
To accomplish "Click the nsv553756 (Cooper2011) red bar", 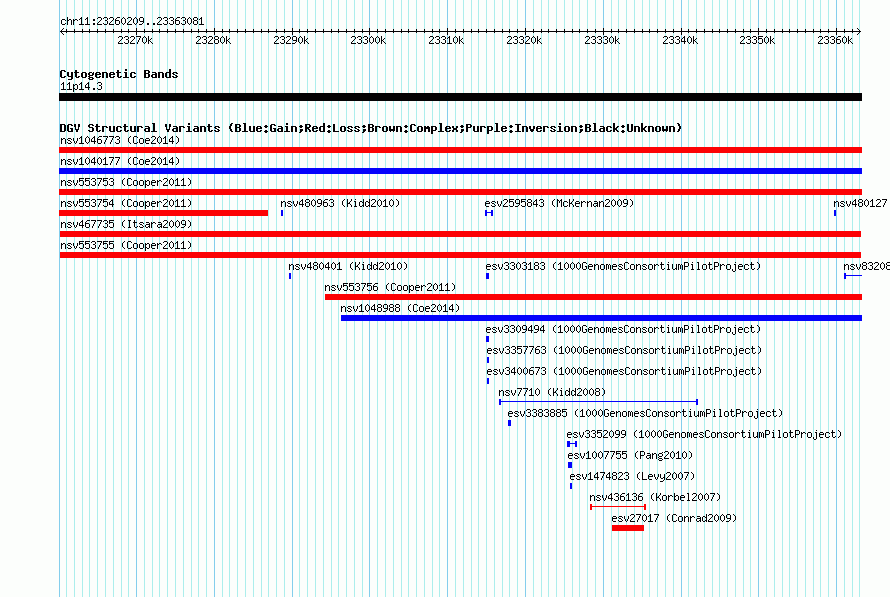I will click(593, 297).
